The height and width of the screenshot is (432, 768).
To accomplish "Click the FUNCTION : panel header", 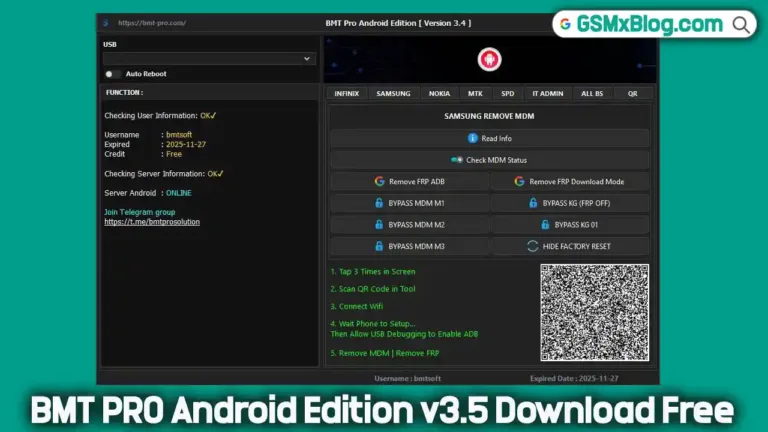I will click(x=210, y=92).
